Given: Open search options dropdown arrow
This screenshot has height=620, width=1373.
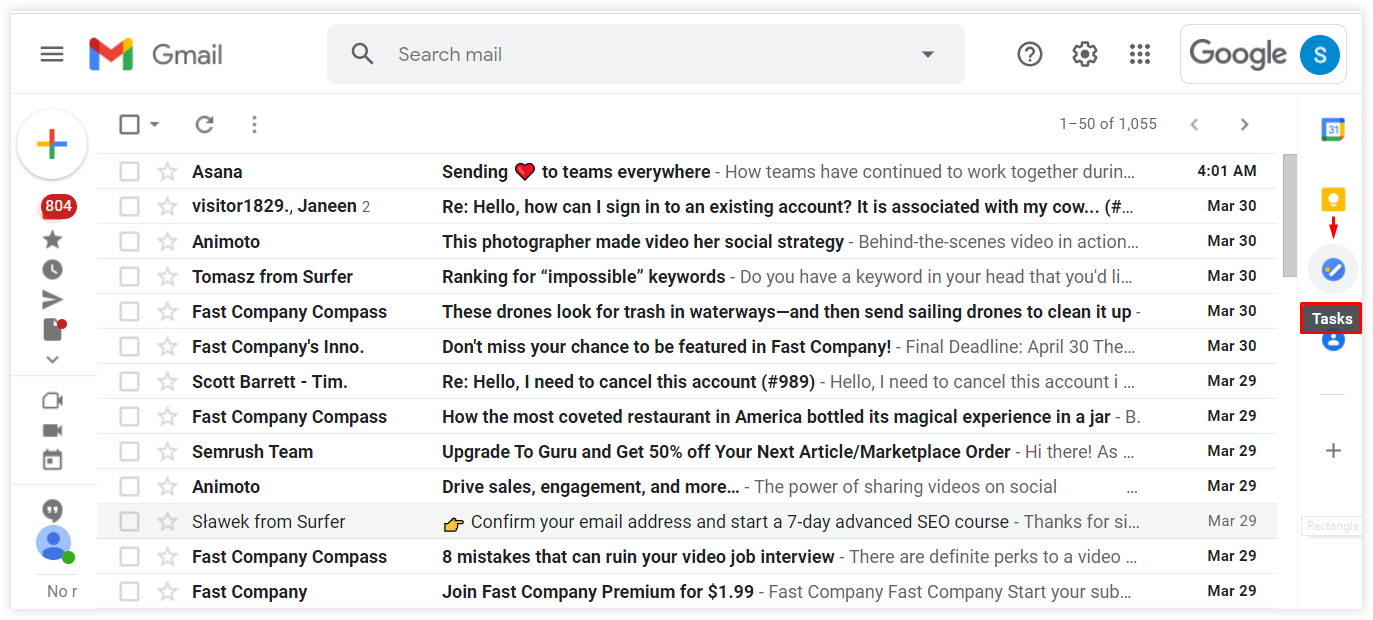Looking at the screenshot, I should 926,54.
